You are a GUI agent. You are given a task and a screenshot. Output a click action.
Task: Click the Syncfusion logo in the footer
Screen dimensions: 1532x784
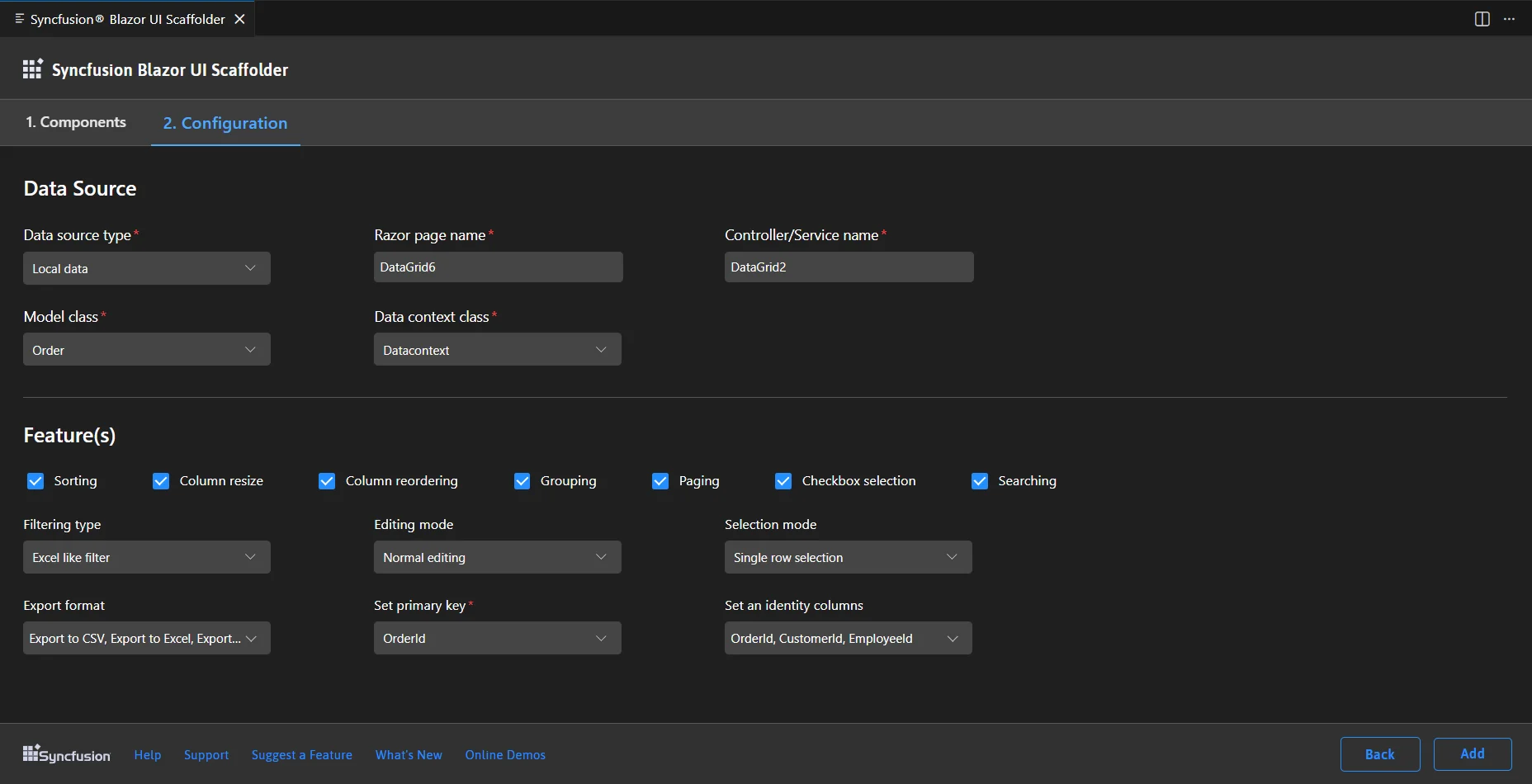[x=66, y=753]
